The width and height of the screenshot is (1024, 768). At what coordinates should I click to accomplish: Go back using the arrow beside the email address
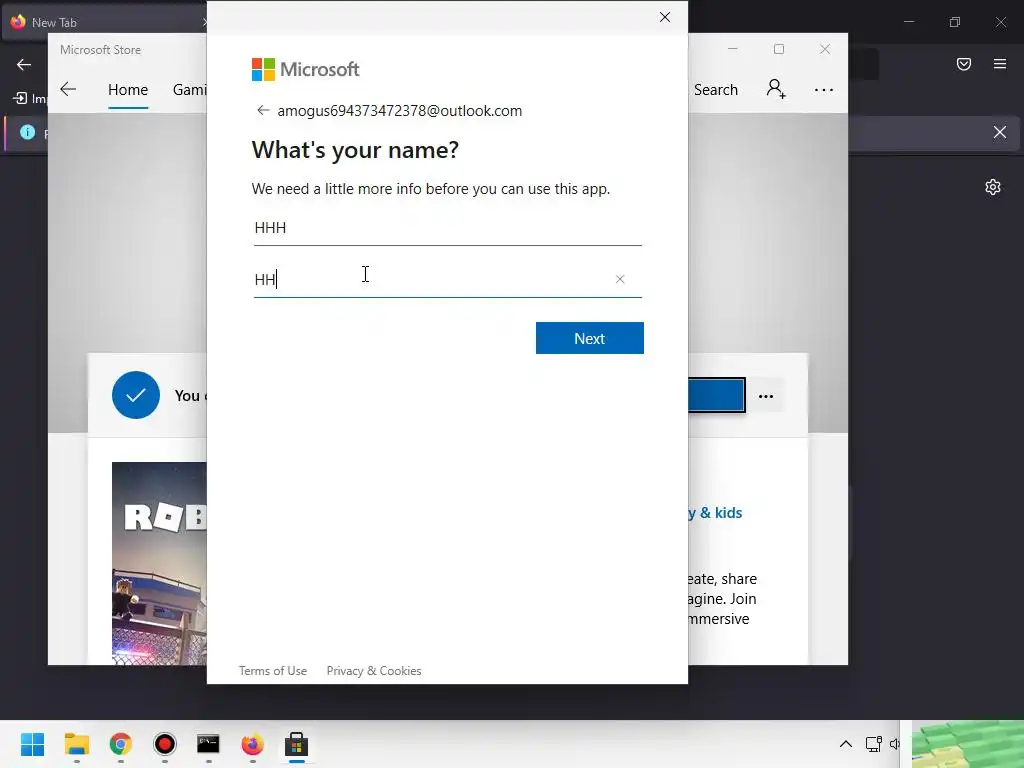click(x=263, y=110)
